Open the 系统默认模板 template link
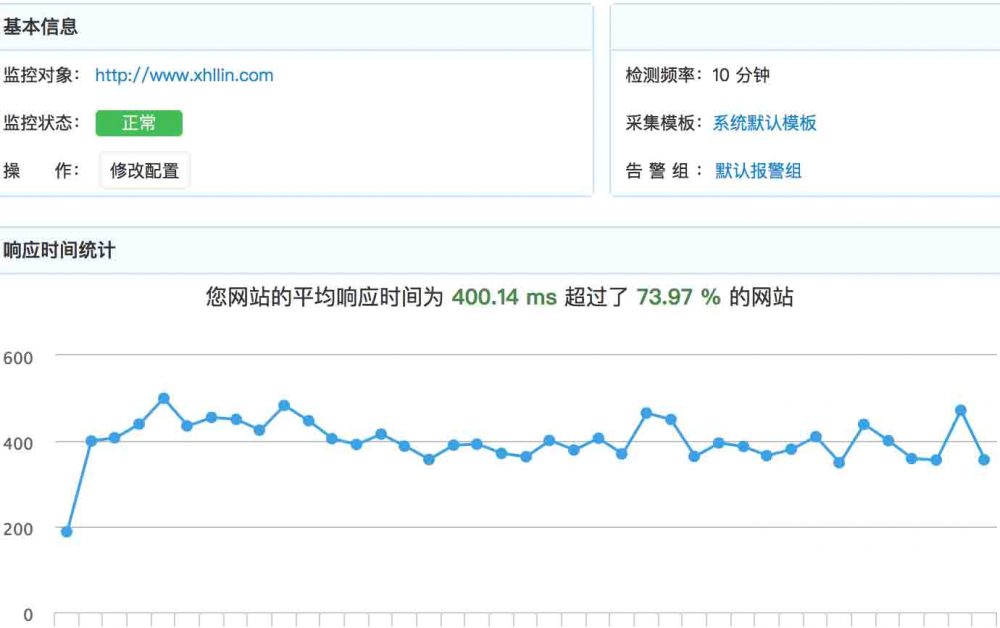This screenshot has height=628, width=1000. 764,123
